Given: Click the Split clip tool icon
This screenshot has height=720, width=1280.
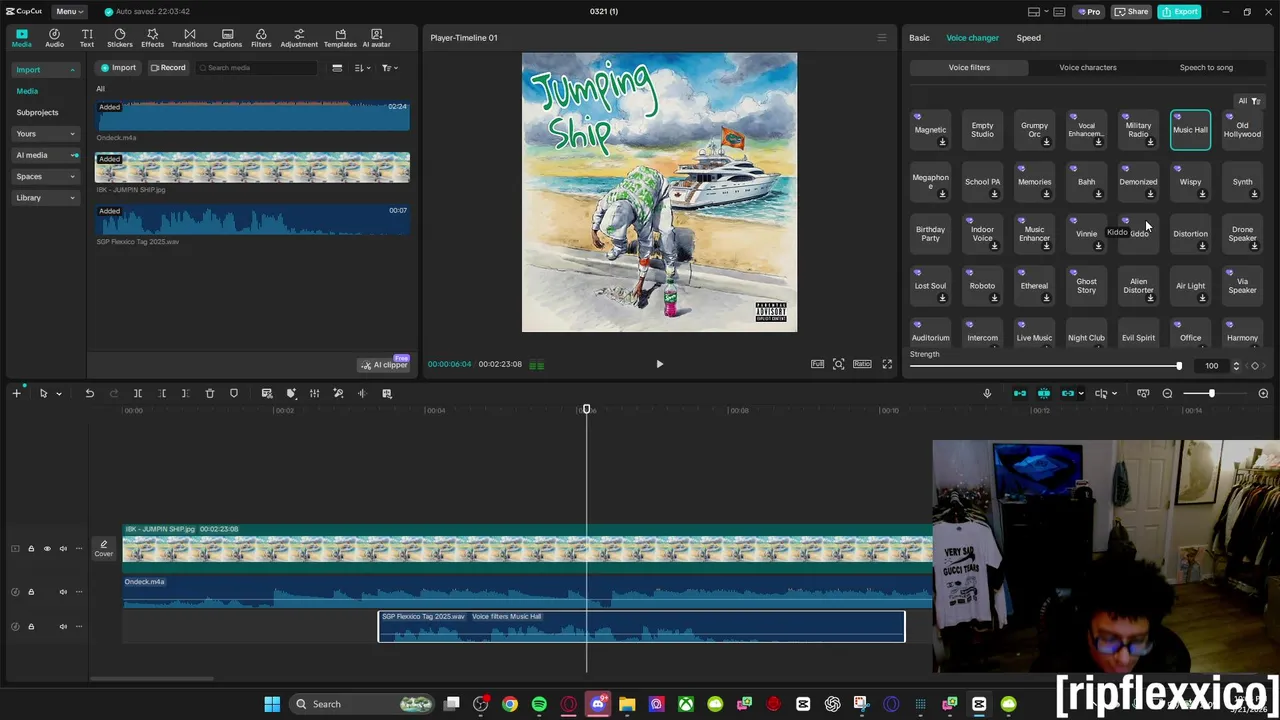Looking at the screenshot, I should pyautogui.click(x=138, y=393).
